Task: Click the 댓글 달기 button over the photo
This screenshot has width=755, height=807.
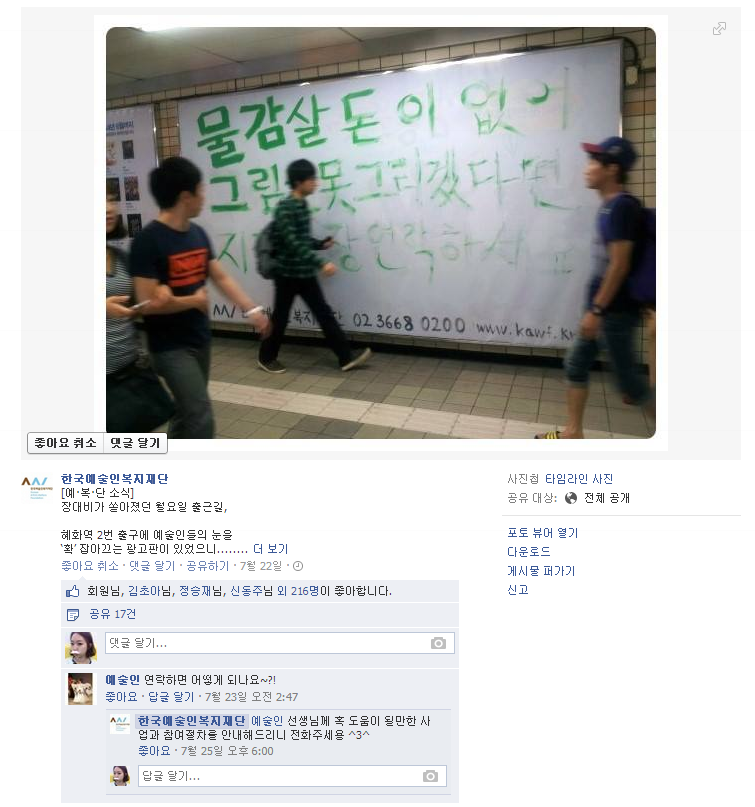Action: point(135,443)
